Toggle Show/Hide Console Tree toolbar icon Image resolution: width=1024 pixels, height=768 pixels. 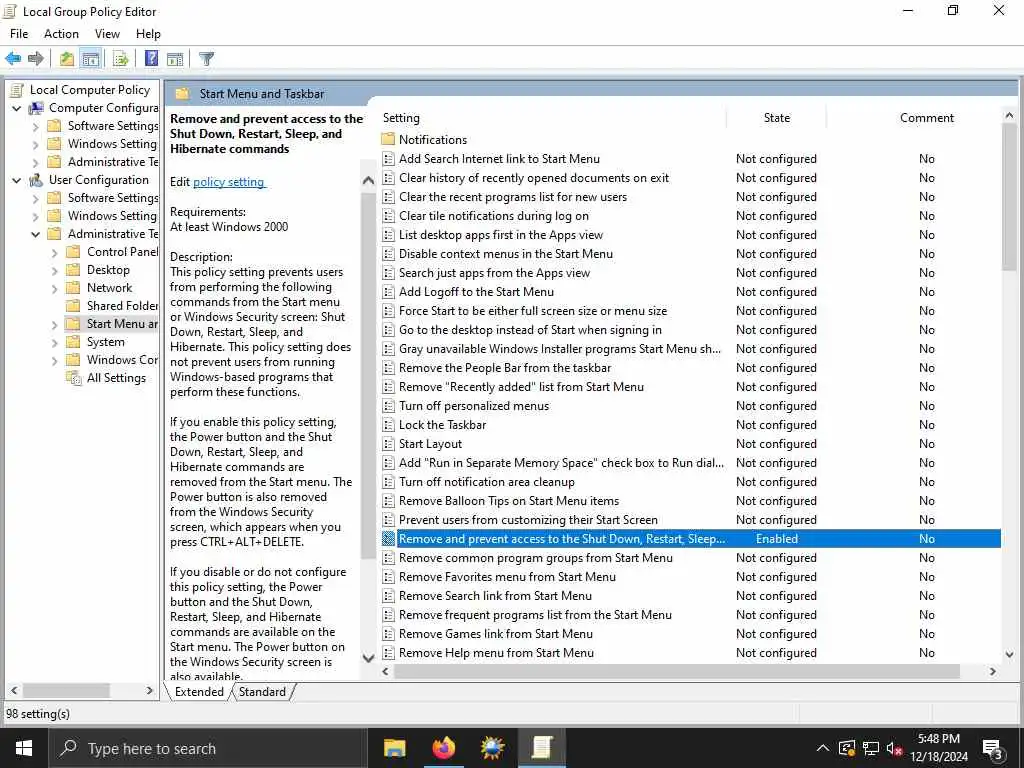coord(91,59)
